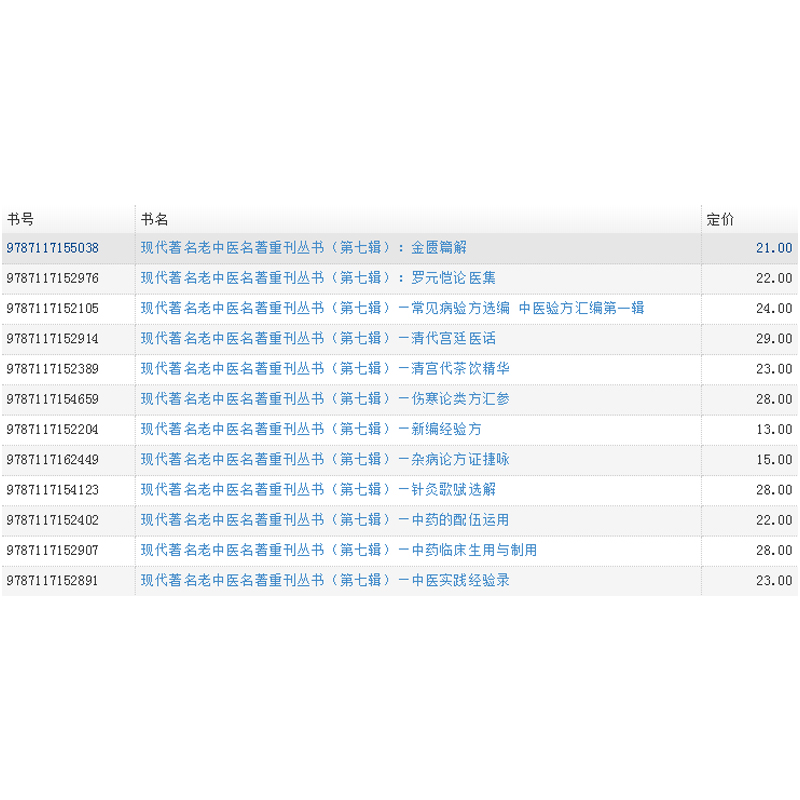Click price 28.00 in 伤寒论类方汇参 row
800x800 pixels.
(x=774, y=399)
